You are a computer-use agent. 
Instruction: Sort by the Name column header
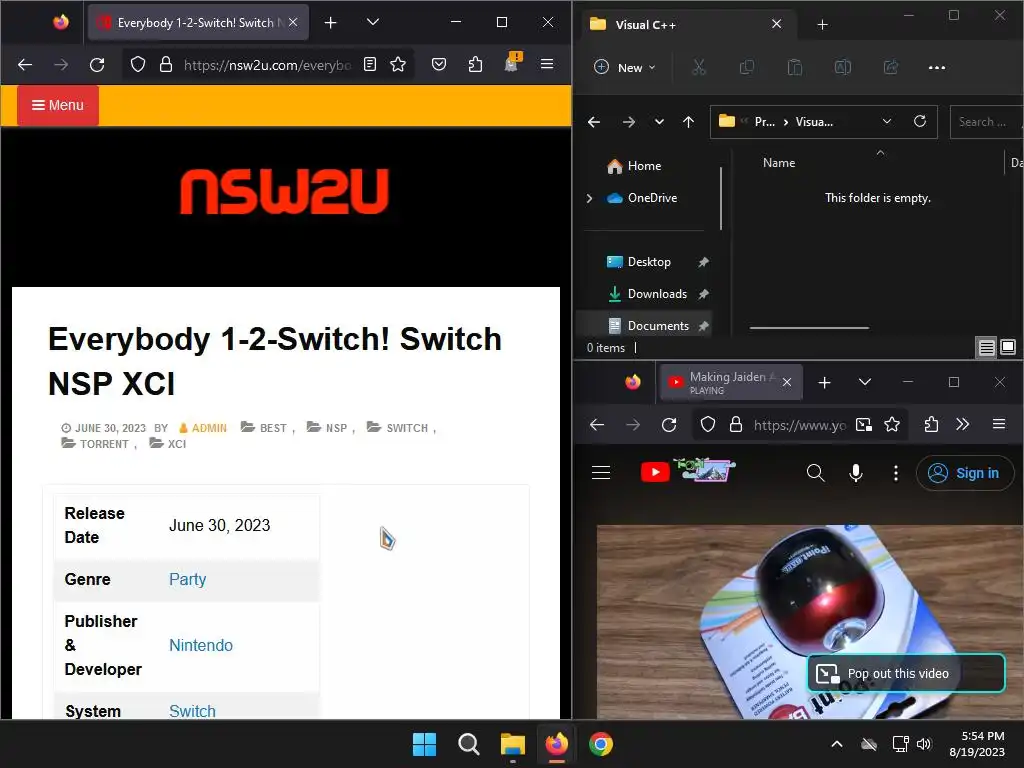[779, 163]
